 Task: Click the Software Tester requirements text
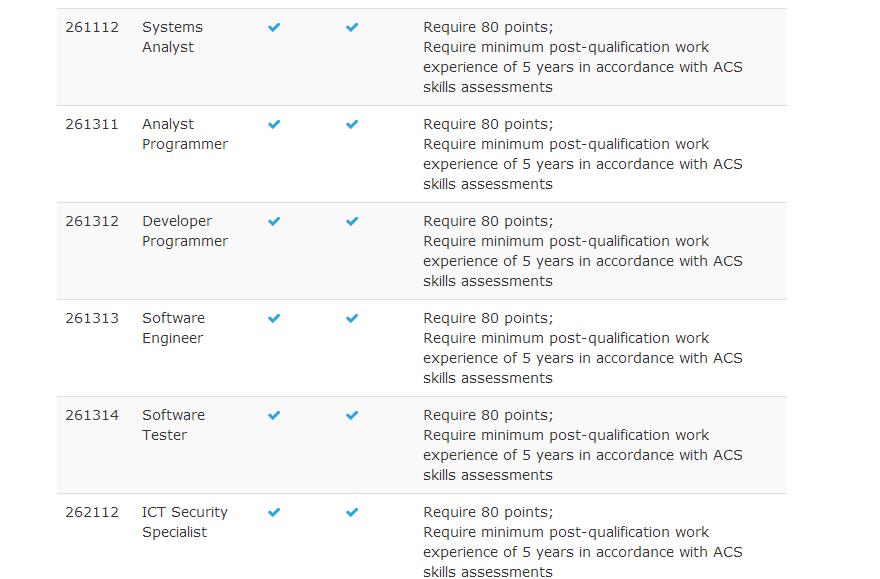pyautogui.click(x=583, y=445)
